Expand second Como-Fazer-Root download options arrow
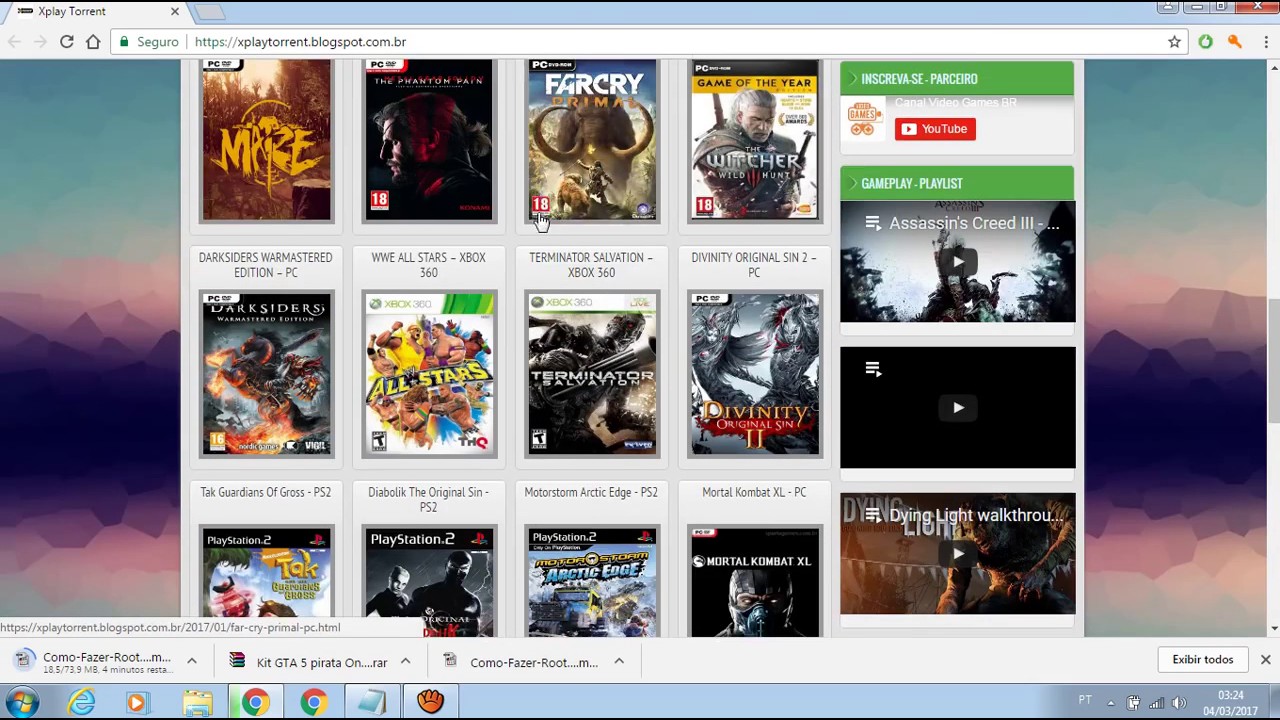This screenshot has height=720, width=1280. [619, 661]
